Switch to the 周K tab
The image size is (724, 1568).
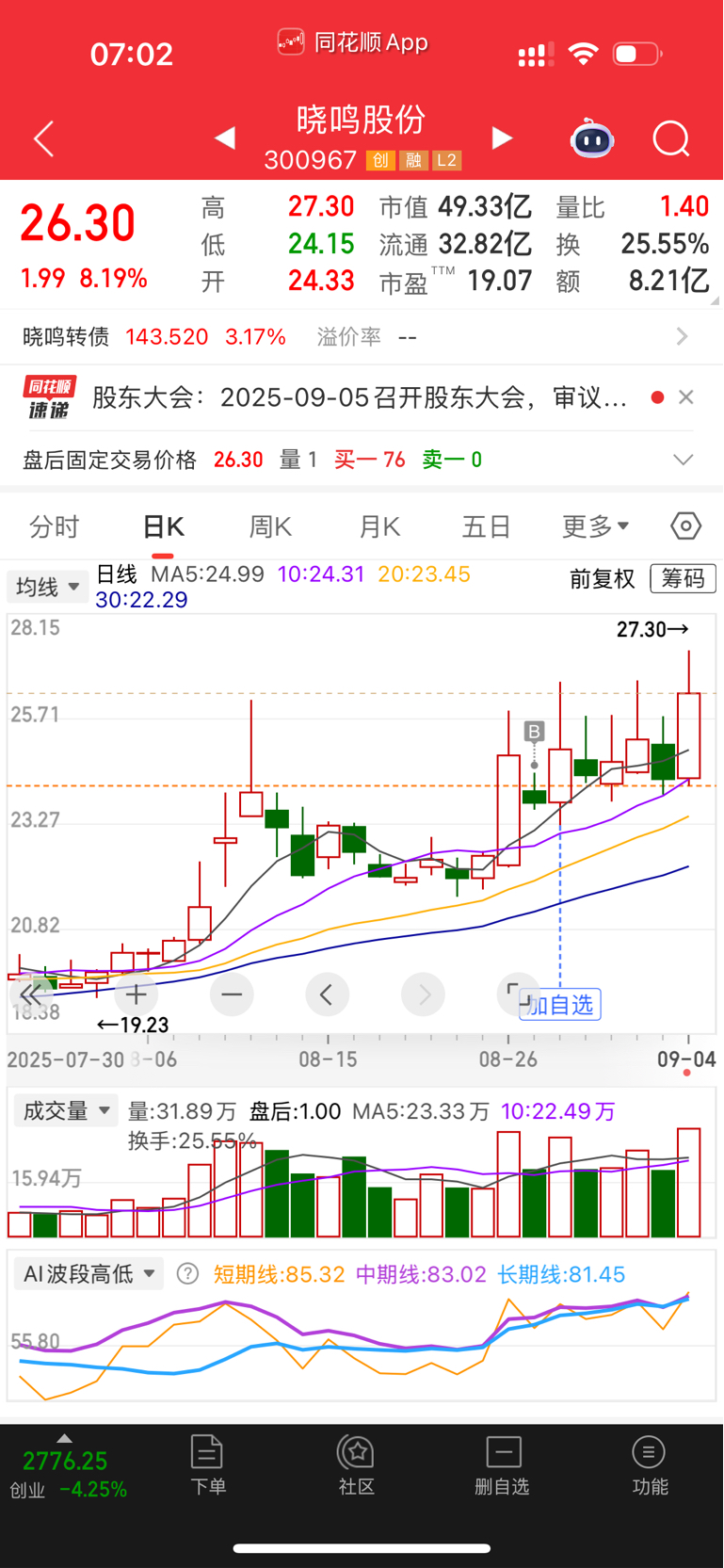pos(270,526)
